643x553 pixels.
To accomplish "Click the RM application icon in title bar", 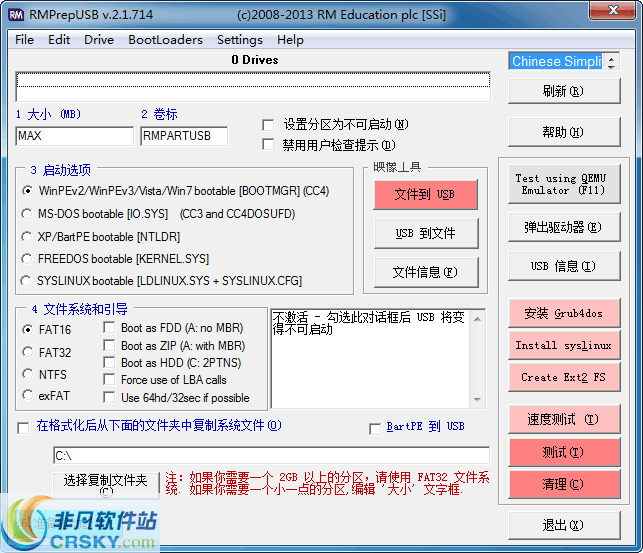I will 16,15.
